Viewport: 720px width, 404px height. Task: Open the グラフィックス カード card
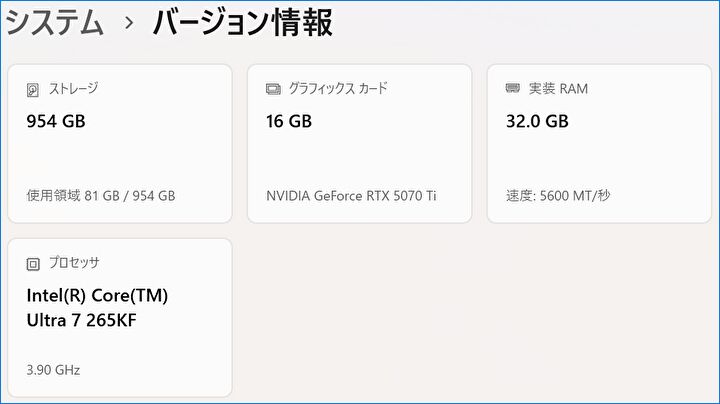pos(359,144)
